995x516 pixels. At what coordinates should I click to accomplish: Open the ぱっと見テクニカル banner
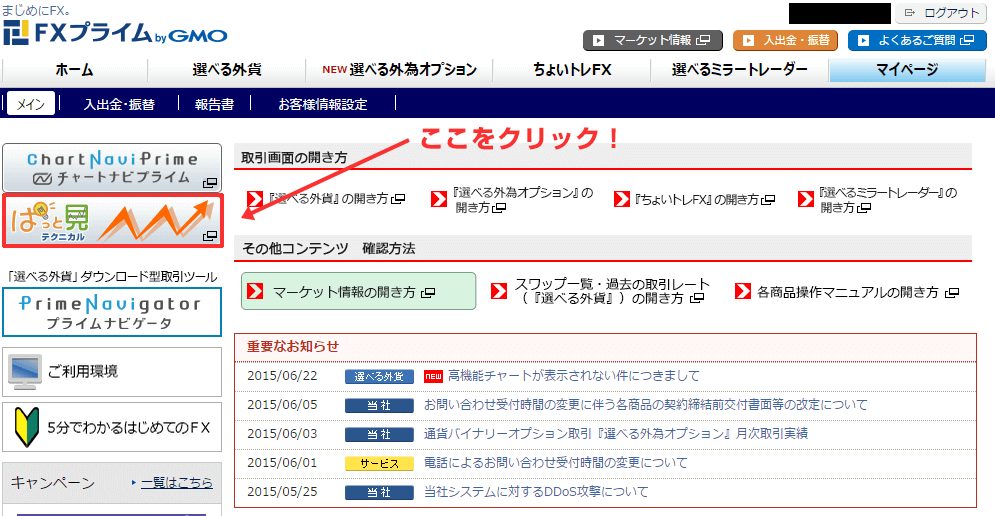point(113,221)
